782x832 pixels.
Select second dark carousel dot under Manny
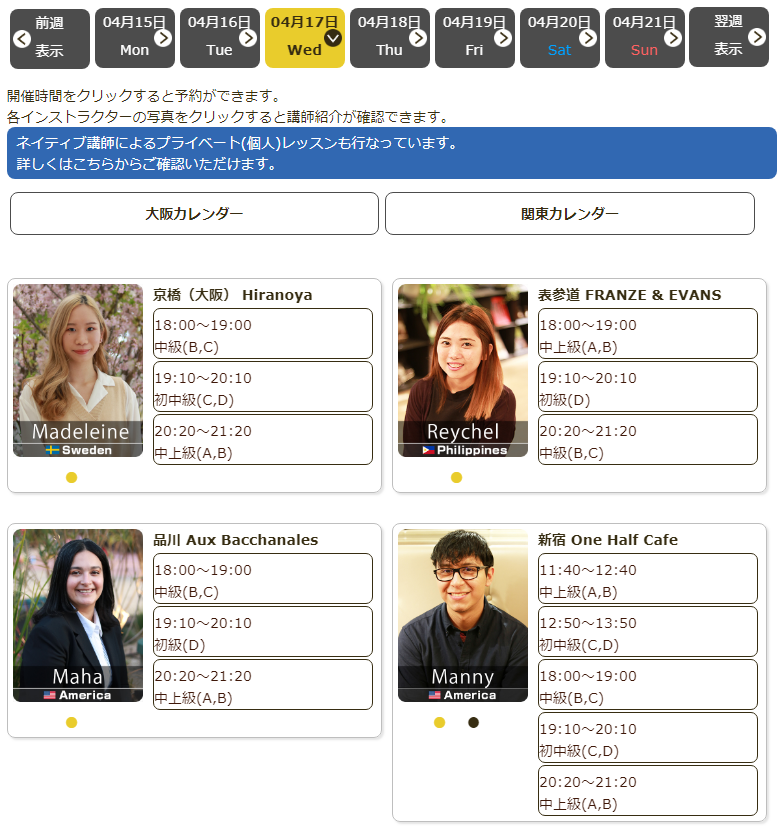[x=474, y=722]
